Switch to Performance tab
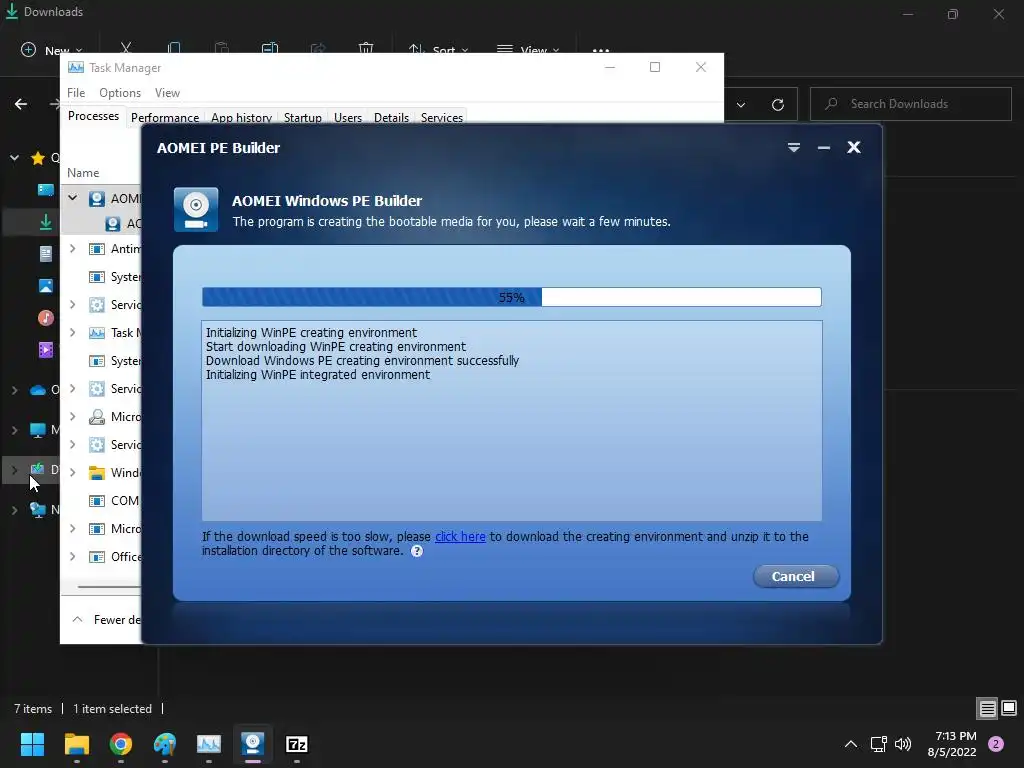This screenshot has width=1024, height=768. pos(165,118)
